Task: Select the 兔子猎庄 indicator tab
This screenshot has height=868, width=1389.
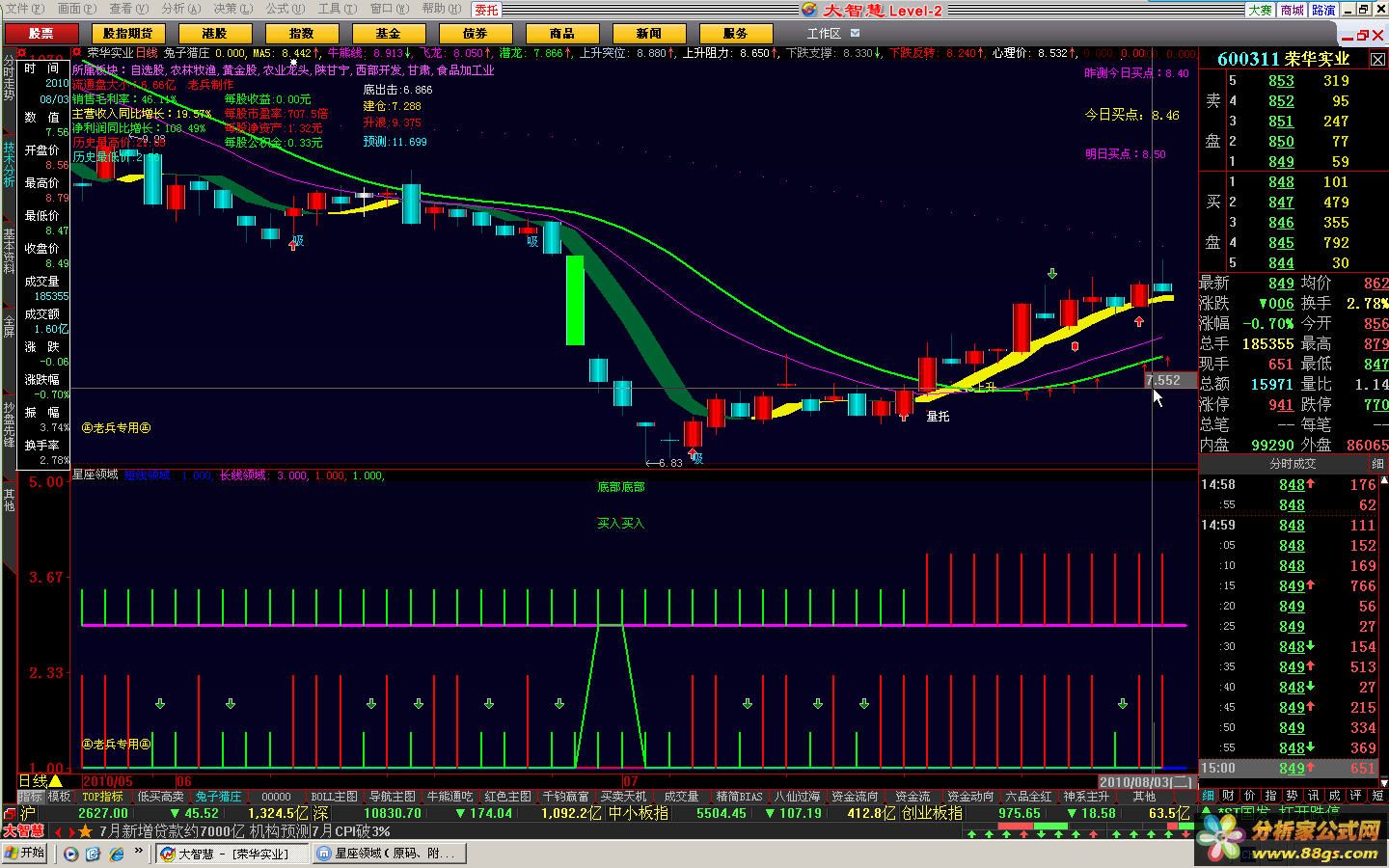Action: click(x=218, y=797)
